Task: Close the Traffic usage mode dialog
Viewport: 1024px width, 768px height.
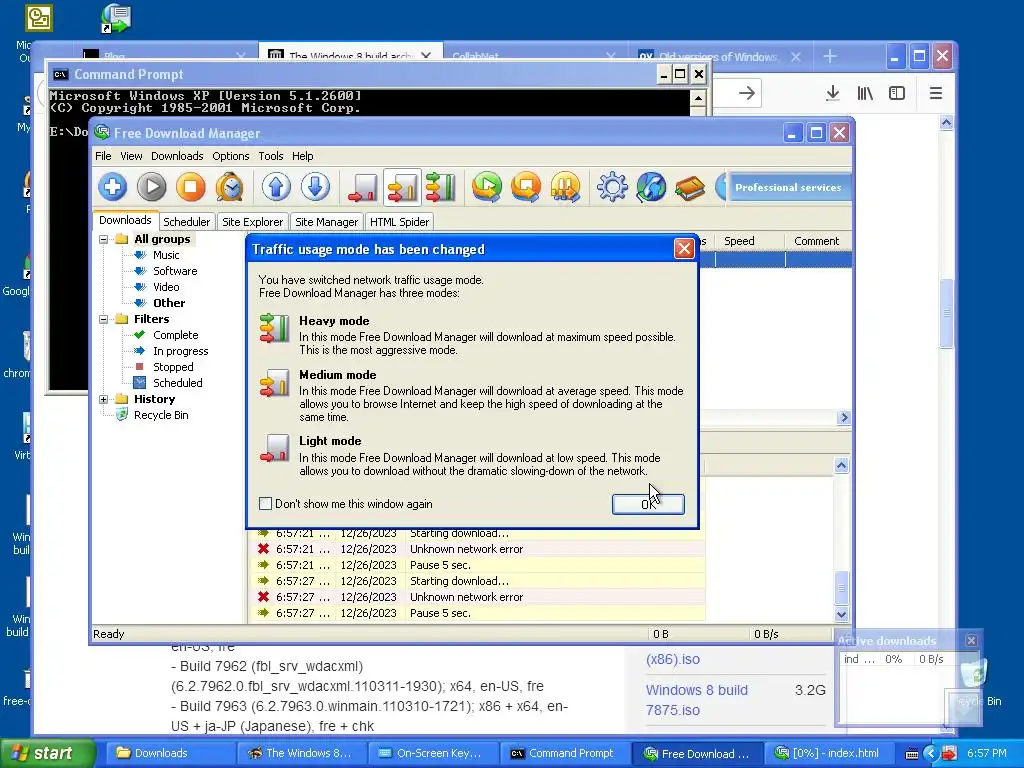Action: point(684,249)
